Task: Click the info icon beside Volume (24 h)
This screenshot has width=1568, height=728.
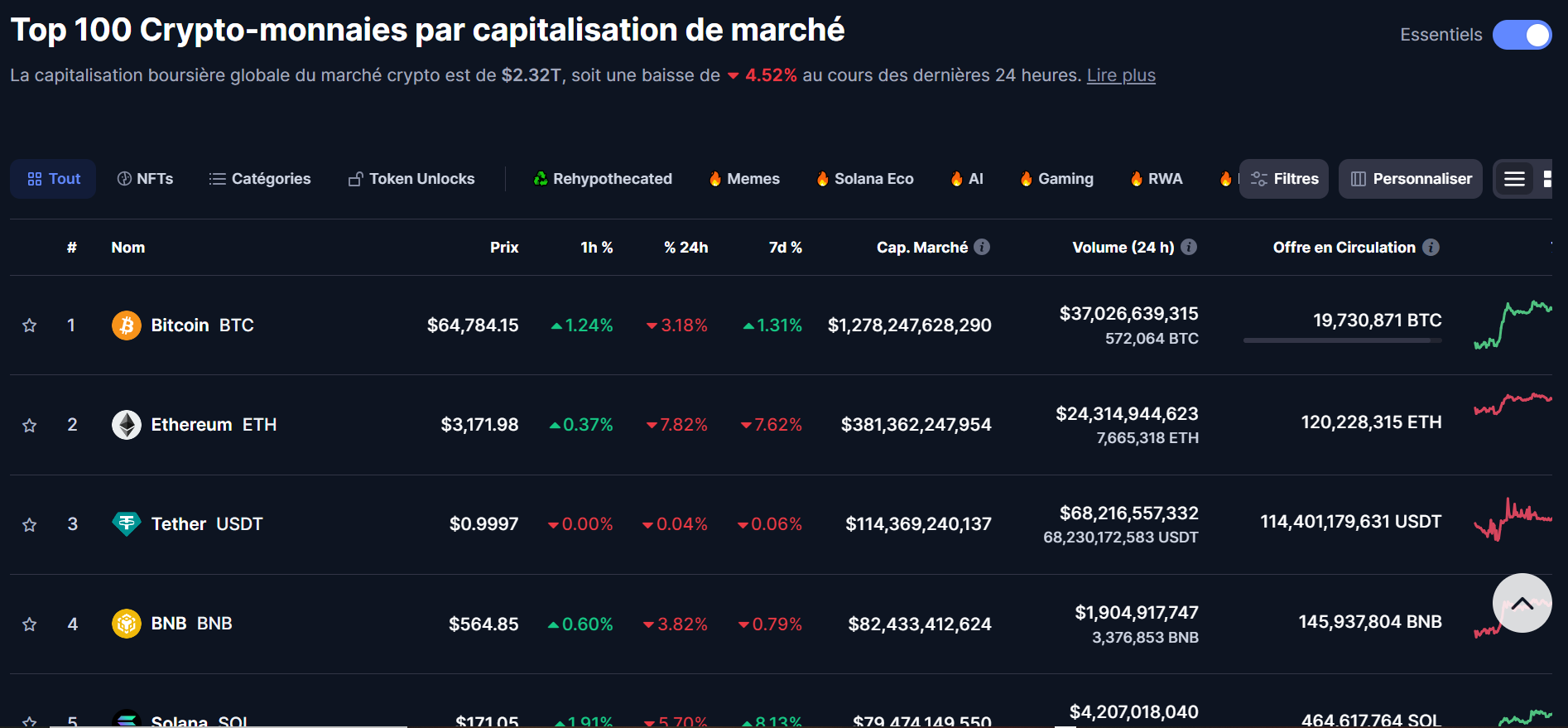Action: click(x=1189, y=247)
